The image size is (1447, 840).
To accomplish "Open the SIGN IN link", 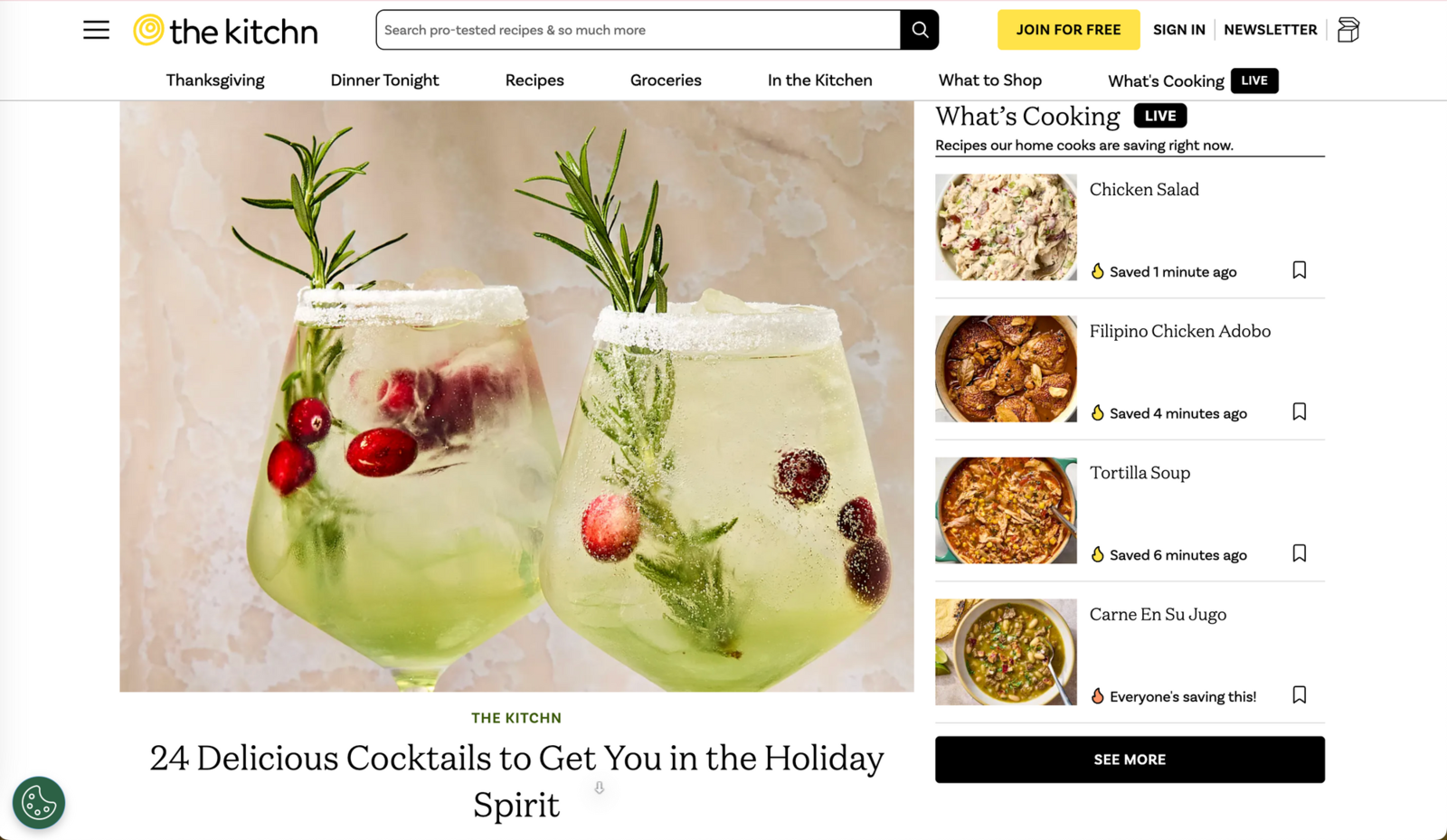I will pos(1178,30).
